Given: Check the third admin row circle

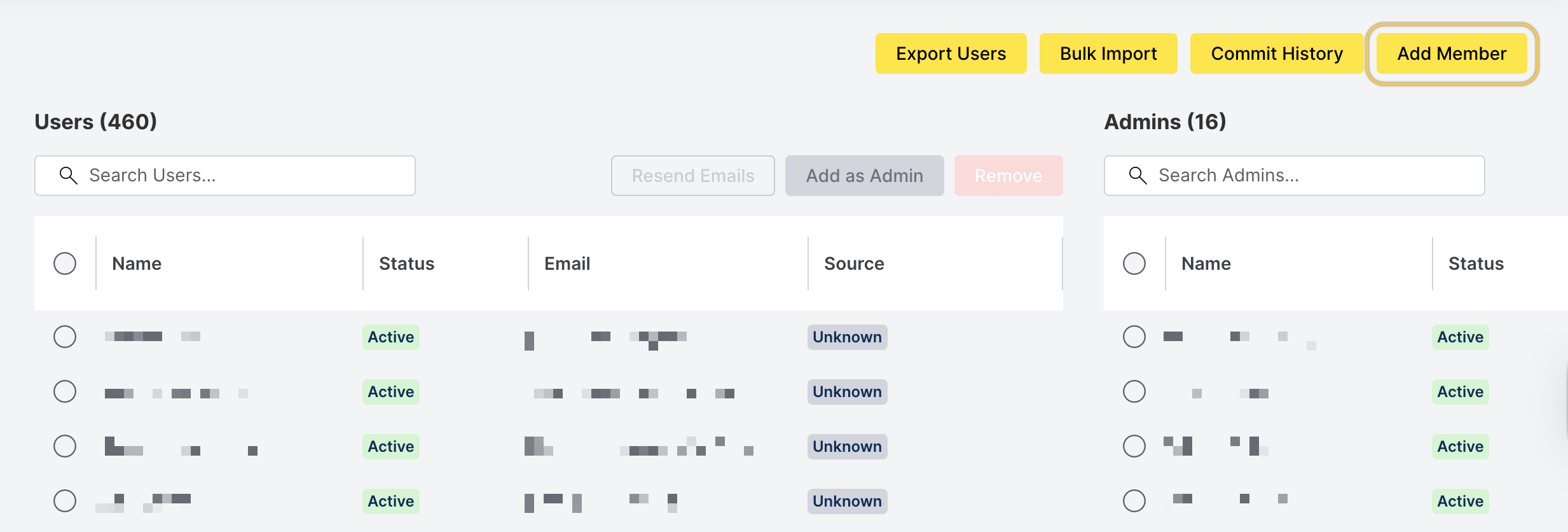Looking at the screenshot, I should [x=1134, y=446].
